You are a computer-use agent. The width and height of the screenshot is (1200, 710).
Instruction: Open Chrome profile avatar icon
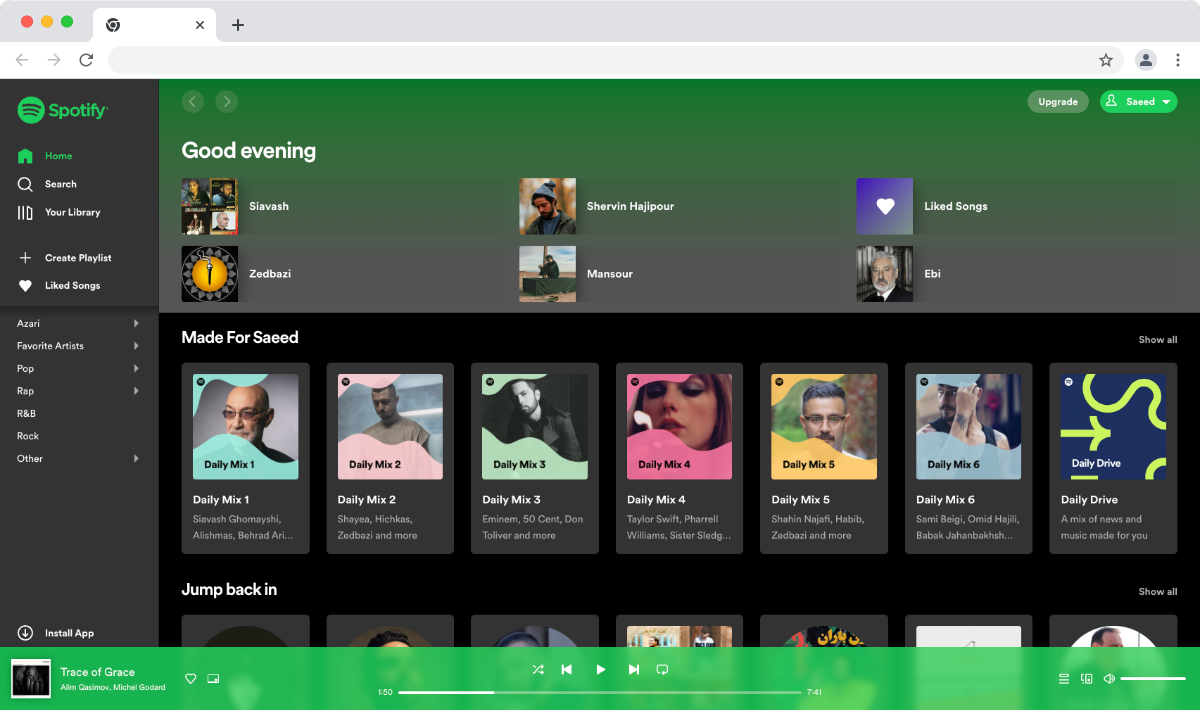pos(1146,60)
